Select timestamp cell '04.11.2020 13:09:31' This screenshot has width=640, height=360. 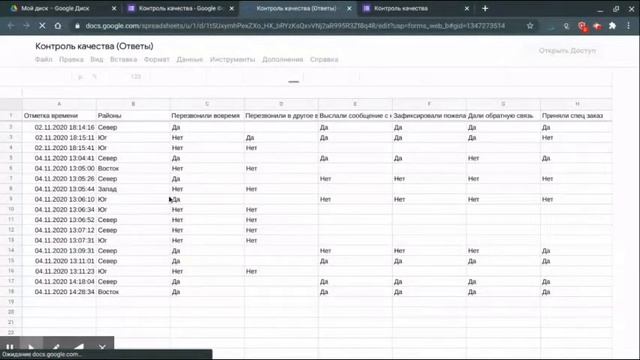click(x=59, y=251)
